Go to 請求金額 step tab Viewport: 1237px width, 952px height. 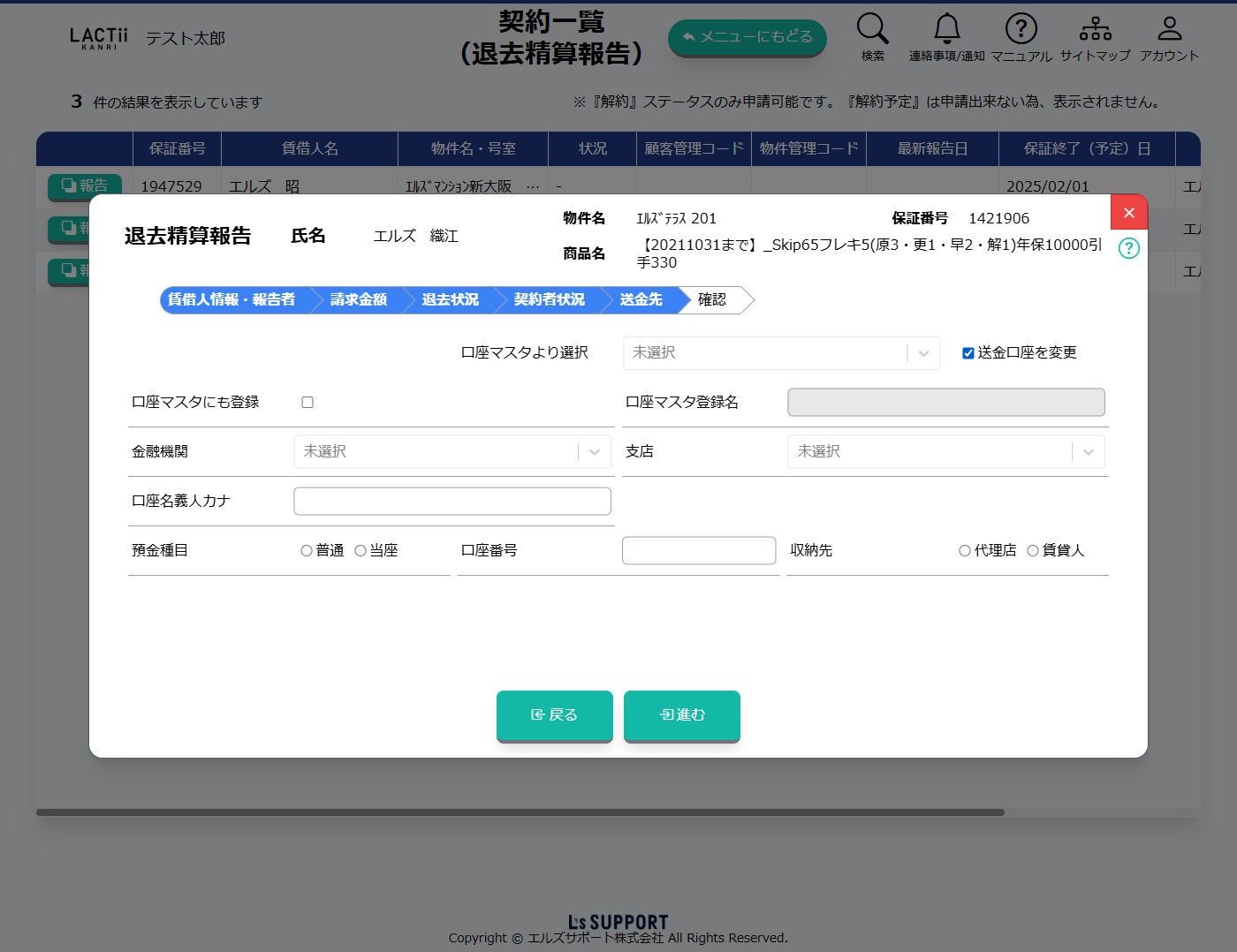pos(359,300)
